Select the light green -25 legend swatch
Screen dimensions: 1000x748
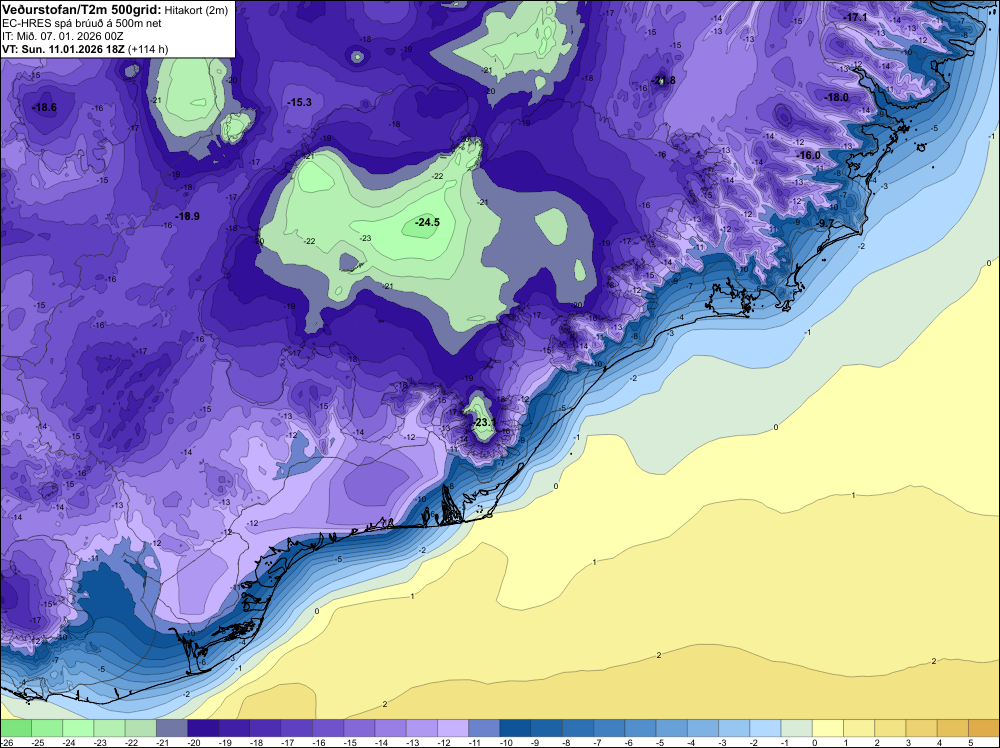tap(47, 728)
